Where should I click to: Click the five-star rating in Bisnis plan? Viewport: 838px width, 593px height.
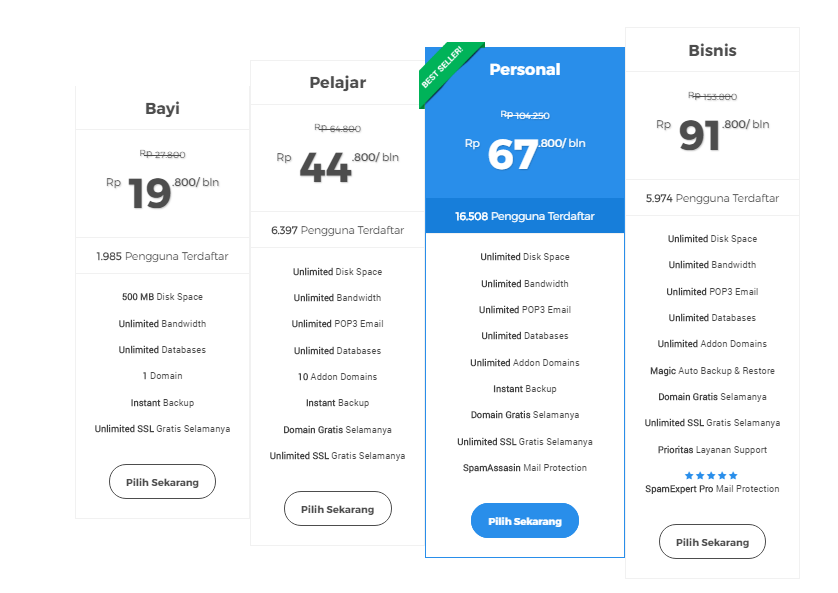click(712, 473)
